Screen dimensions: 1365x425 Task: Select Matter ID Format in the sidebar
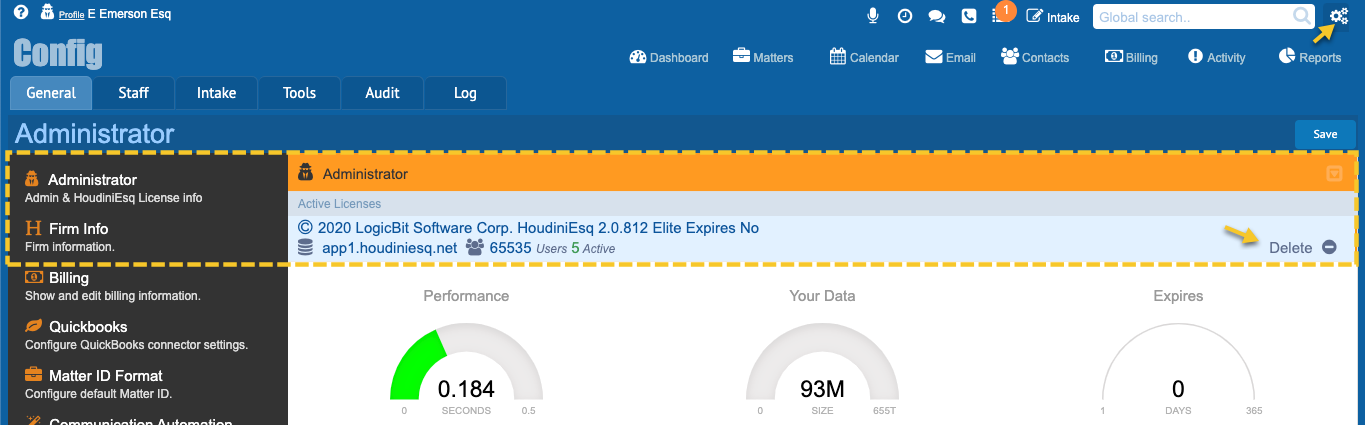(x=147, y=384)
